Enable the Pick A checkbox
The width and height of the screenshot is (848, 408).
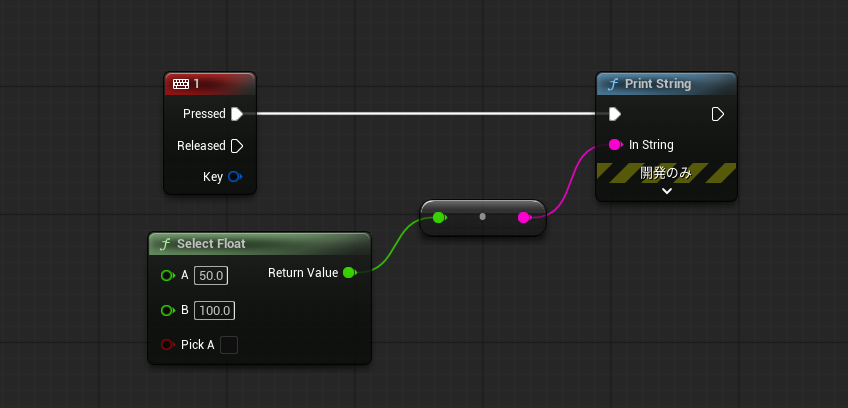[x=229, y=345]
